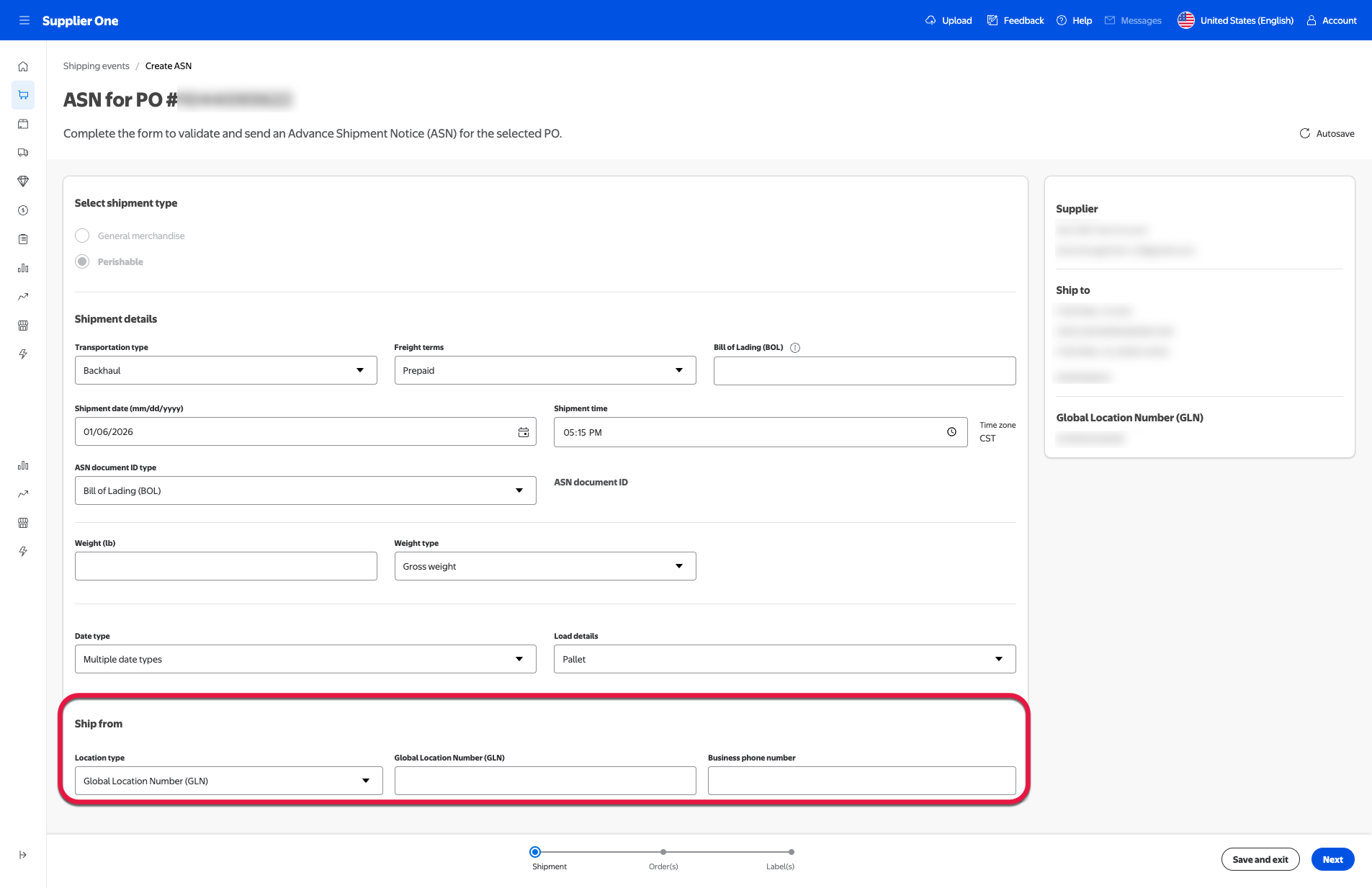1372x888 pixels.
Task: Open Help in the top bar
Action: pyautogui.click(x=1074, y=21)
